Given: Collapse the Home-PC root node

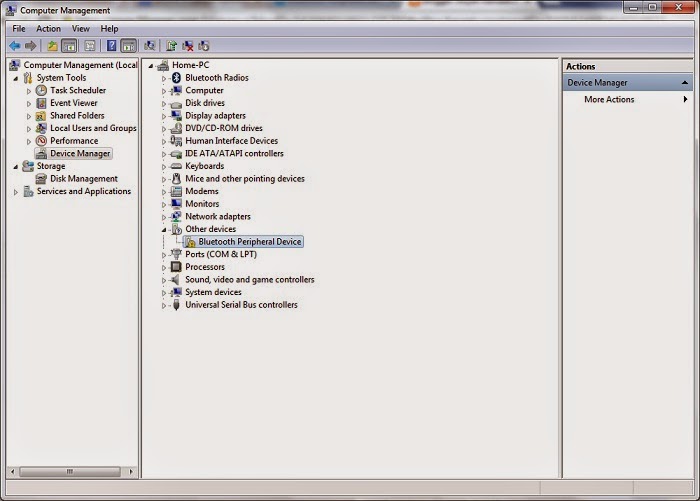Looking at the screenshot, I should 151,66.
